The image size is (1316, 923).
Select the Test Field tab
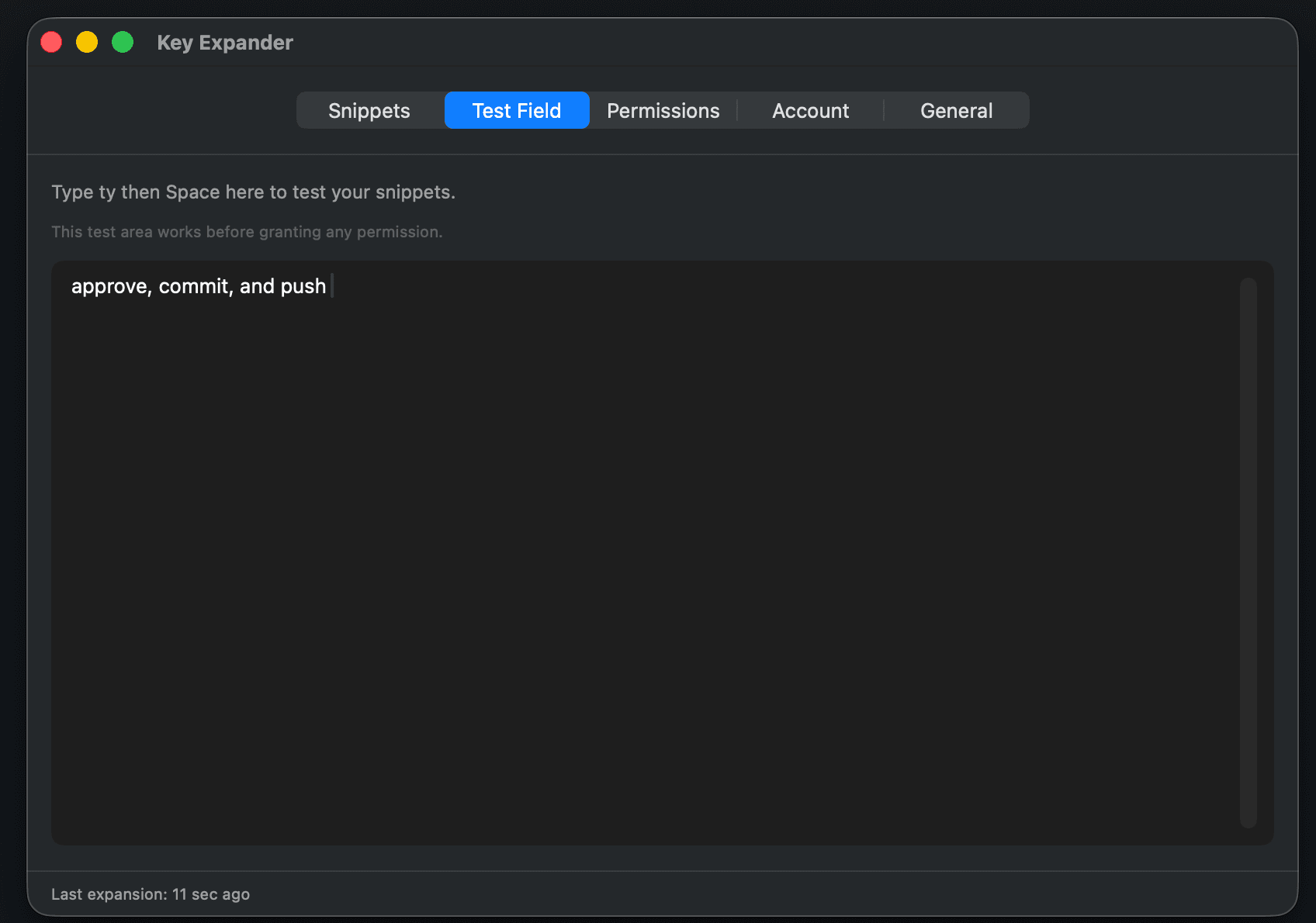pyautogui.click(x=517, y=111)
